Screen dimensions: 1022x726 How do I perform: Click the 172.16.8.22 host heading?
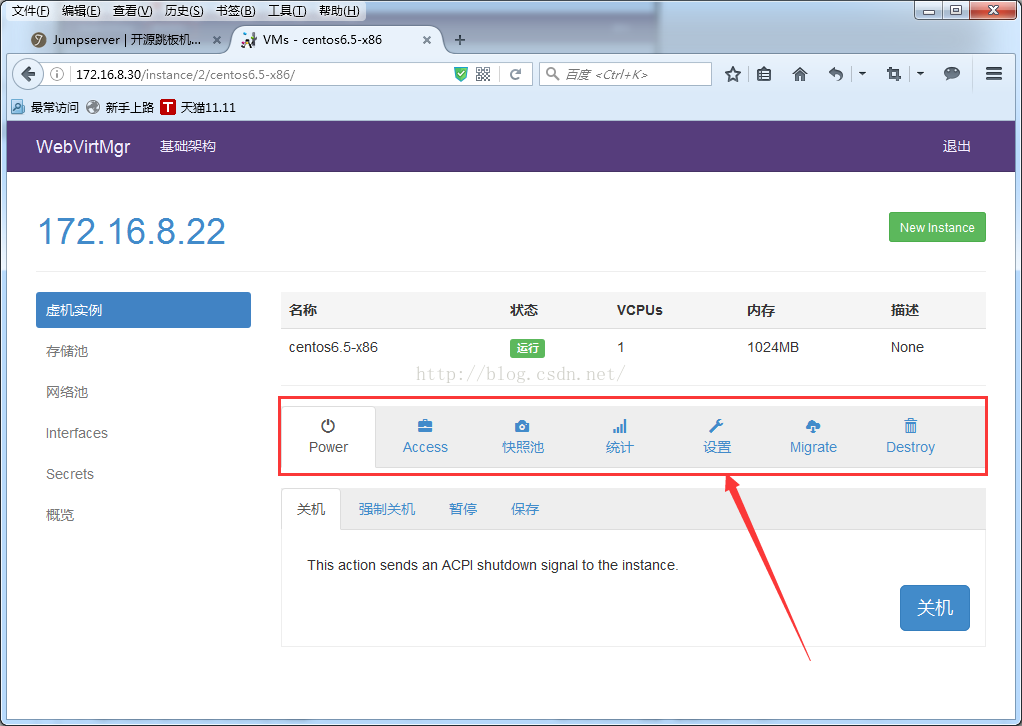(132, 231)
